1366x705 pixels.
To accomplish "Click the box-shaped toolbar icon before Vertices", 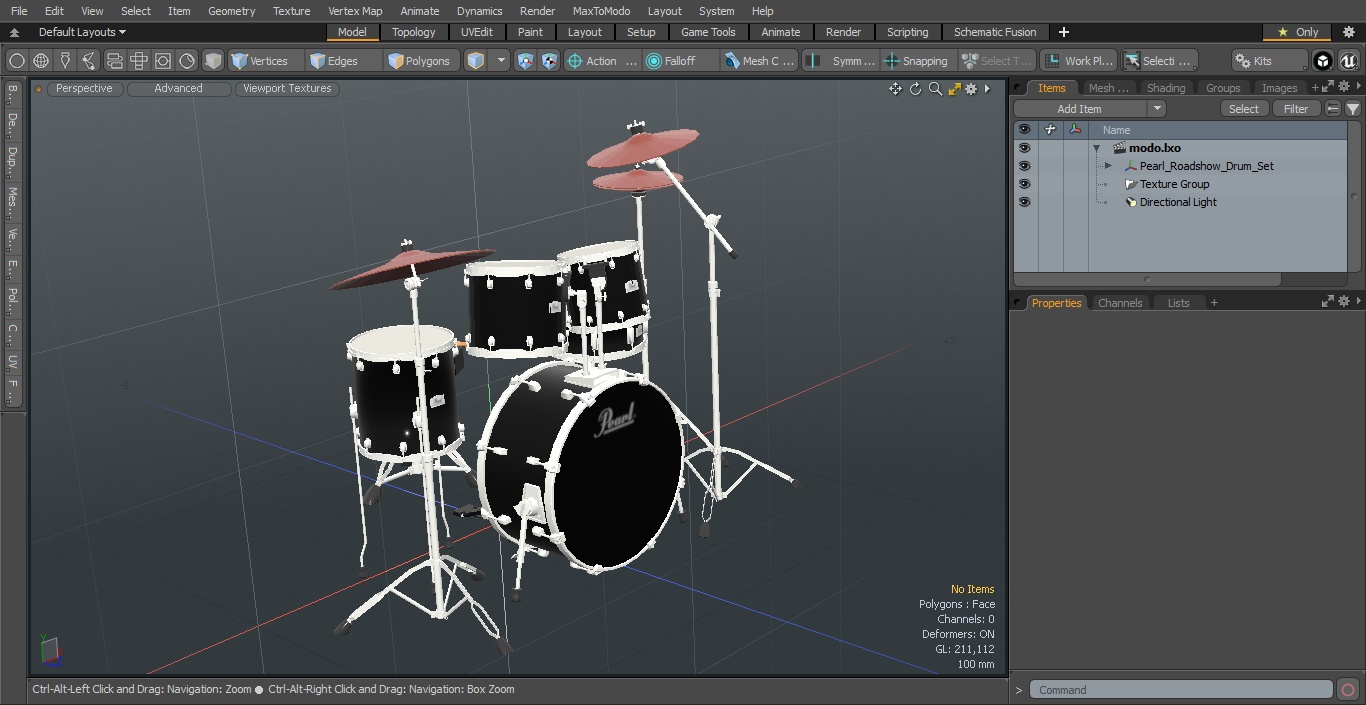I will point(213,61).
